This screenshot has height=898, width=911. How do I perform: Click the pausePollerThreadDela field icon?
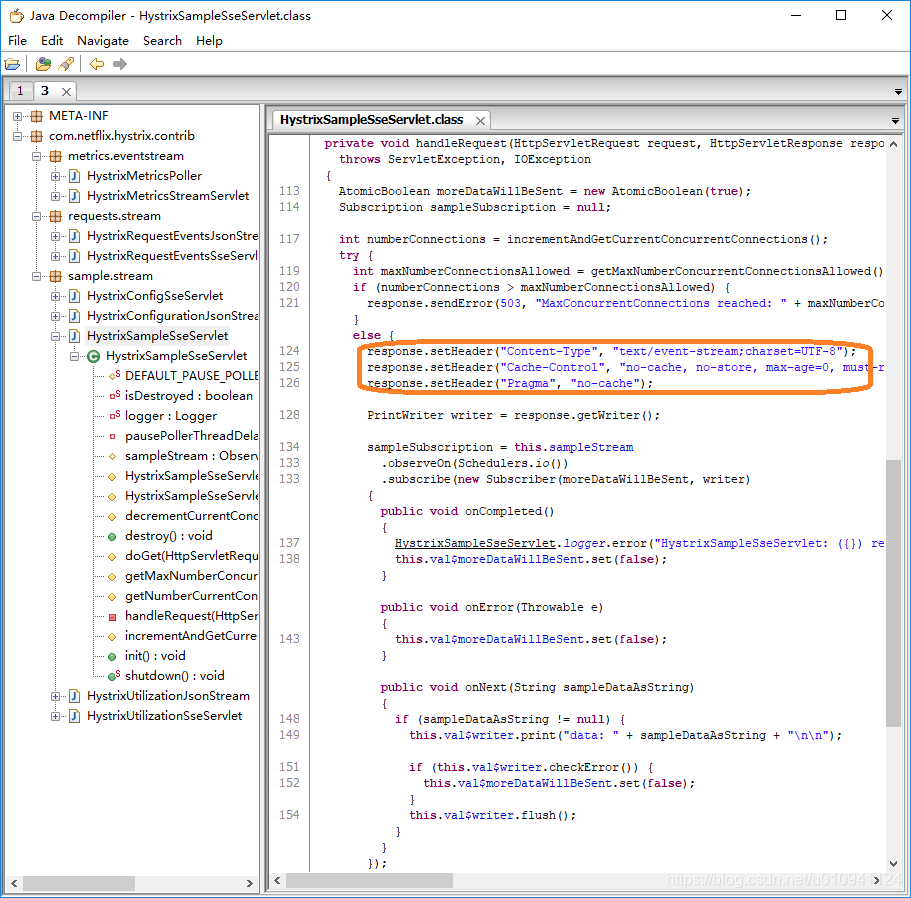pyautogui.click(x=113, y=436)
